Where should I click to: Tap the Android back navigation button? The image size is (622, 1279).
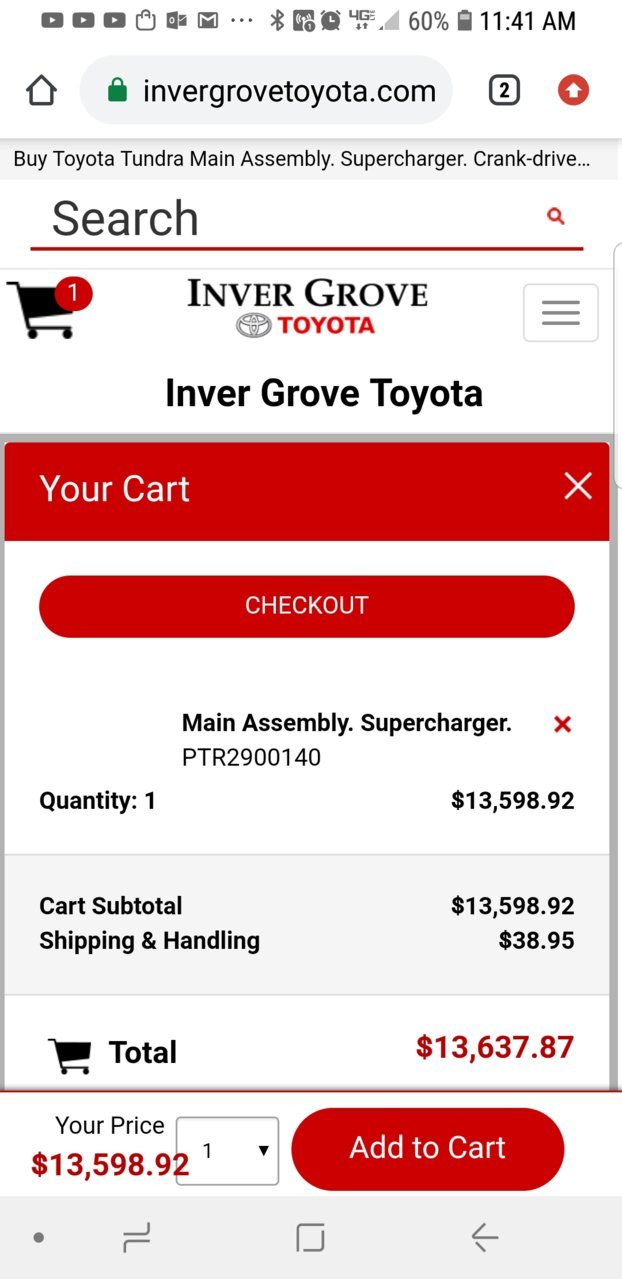click(x=485, y=1238)
